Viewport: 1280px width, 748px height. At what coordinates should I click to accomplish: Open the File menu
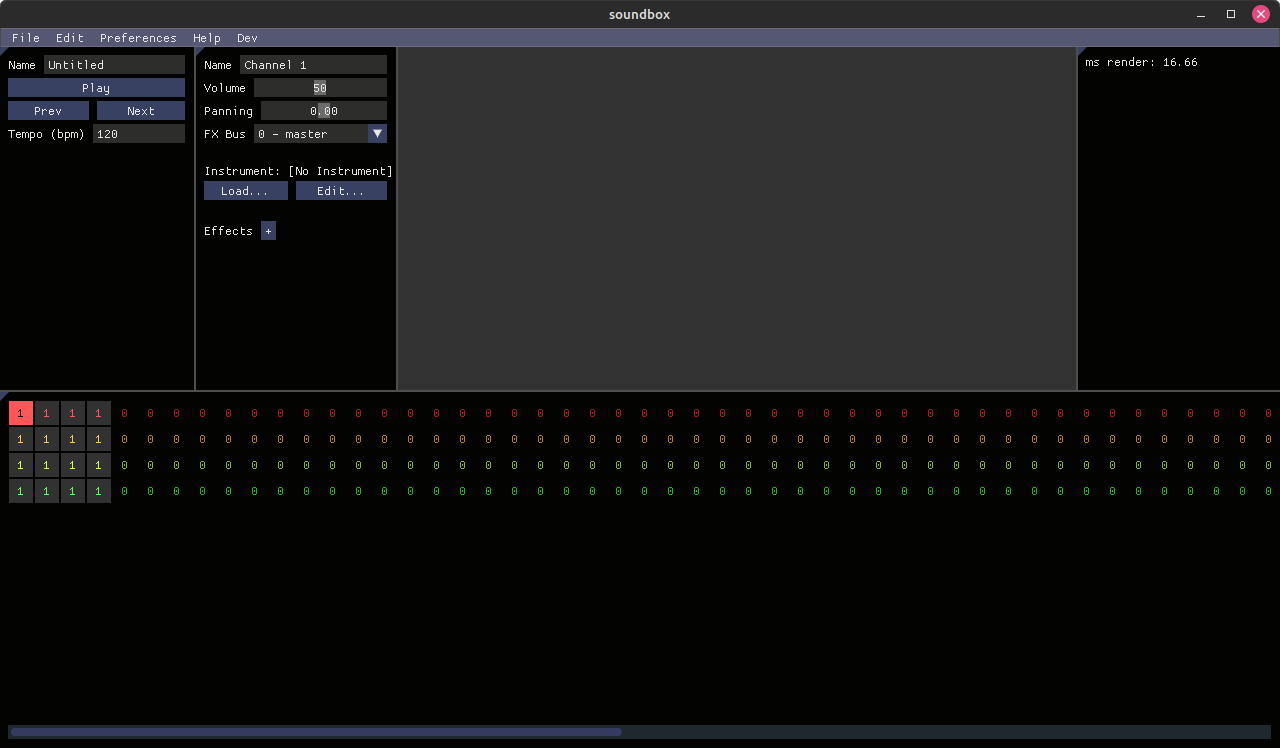26,38
